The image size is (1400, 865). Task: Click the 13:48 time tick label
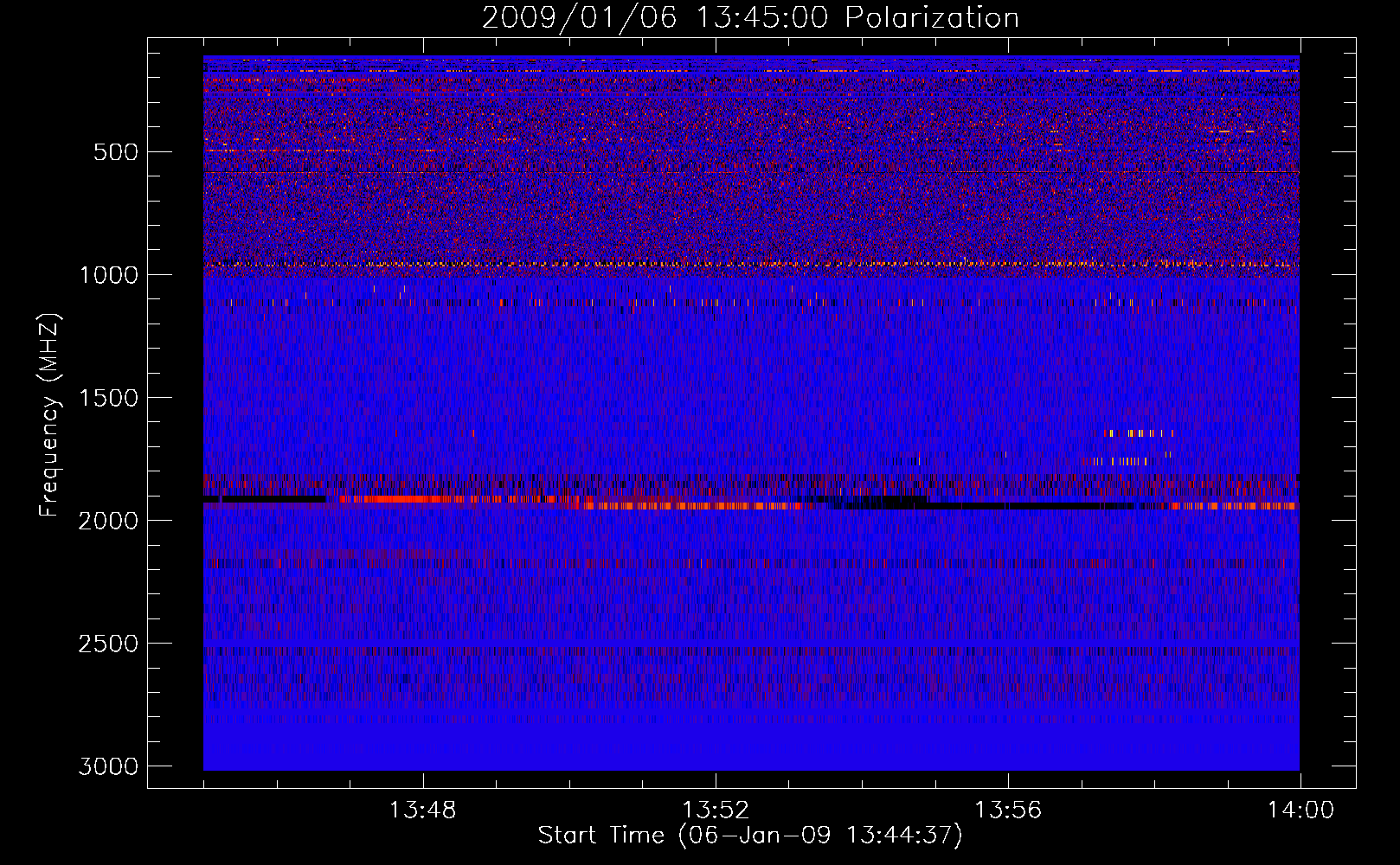coord(422,811)
